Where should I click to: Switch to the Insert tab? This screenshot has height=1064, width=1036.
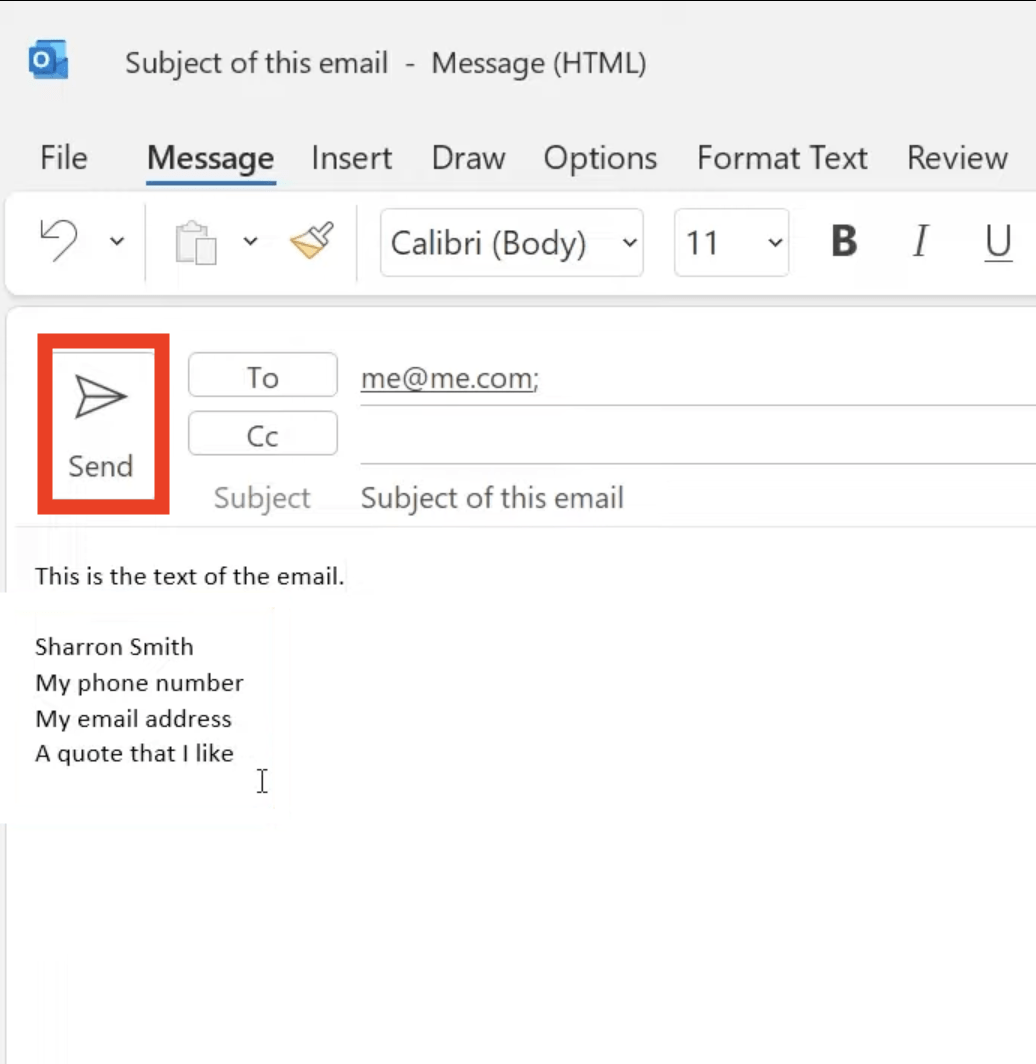click(351, 158)
